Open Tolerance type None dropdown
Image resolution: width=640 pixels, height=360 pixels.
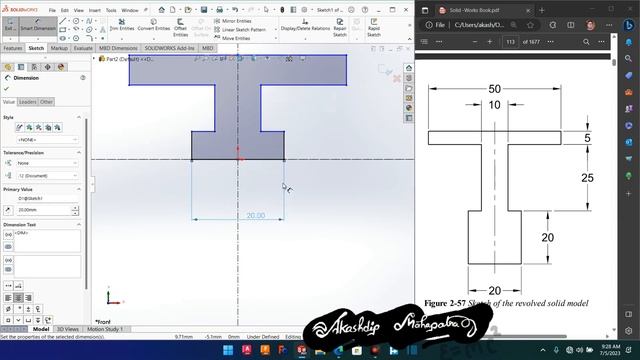47,163
